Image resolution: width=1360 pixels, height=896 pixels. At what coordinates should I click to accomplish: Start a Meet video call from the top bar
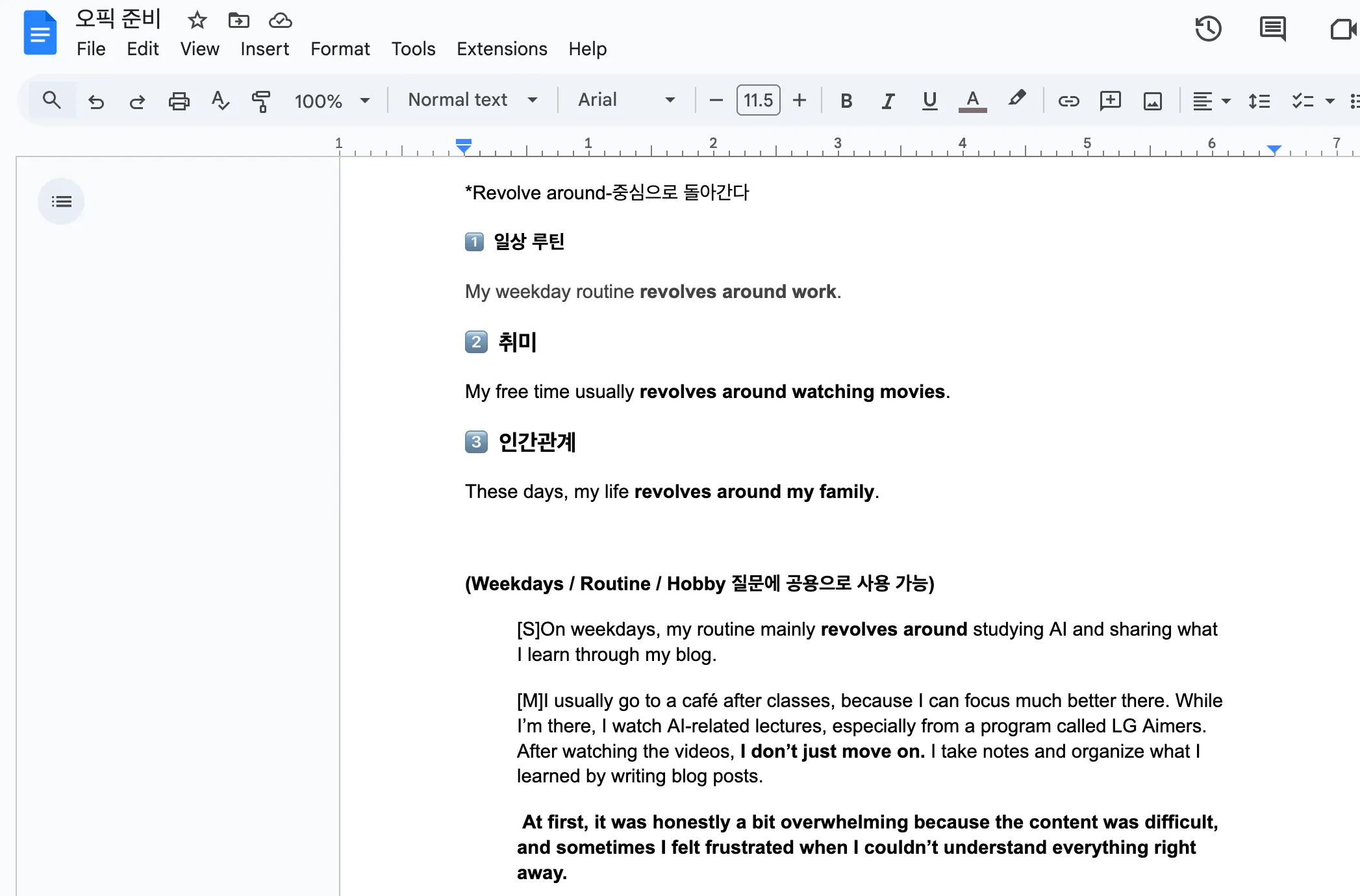1343,29
